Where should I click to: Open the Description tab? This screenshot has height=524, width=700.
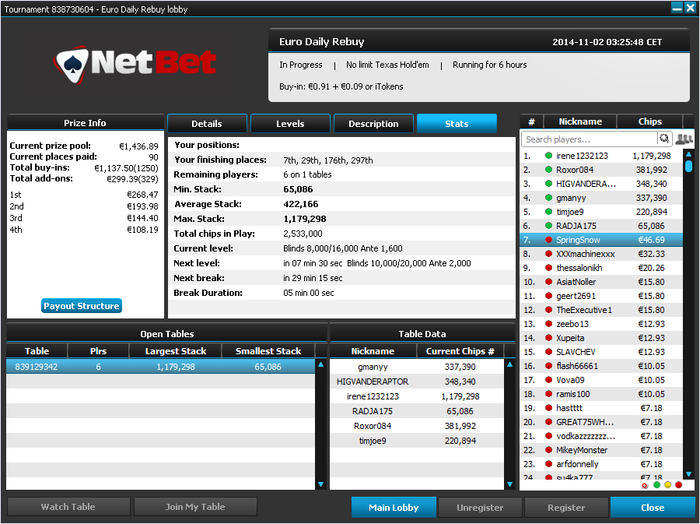click(373, 124)
